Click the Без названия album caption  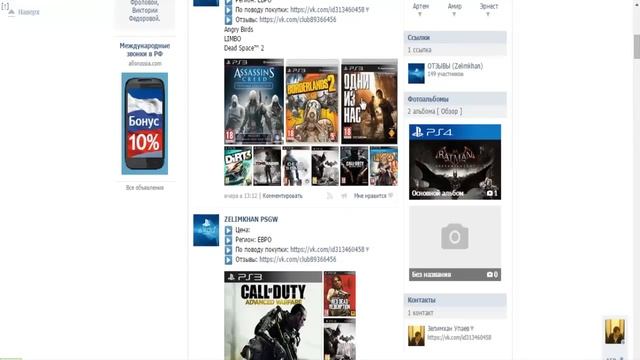pos(431,275)
